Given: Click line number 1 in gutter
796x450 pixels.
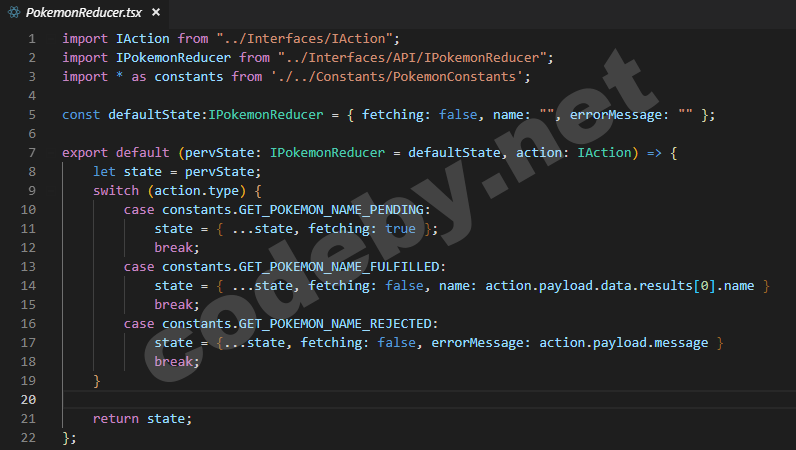Looking at the screenshot, I should pos(32,39).
